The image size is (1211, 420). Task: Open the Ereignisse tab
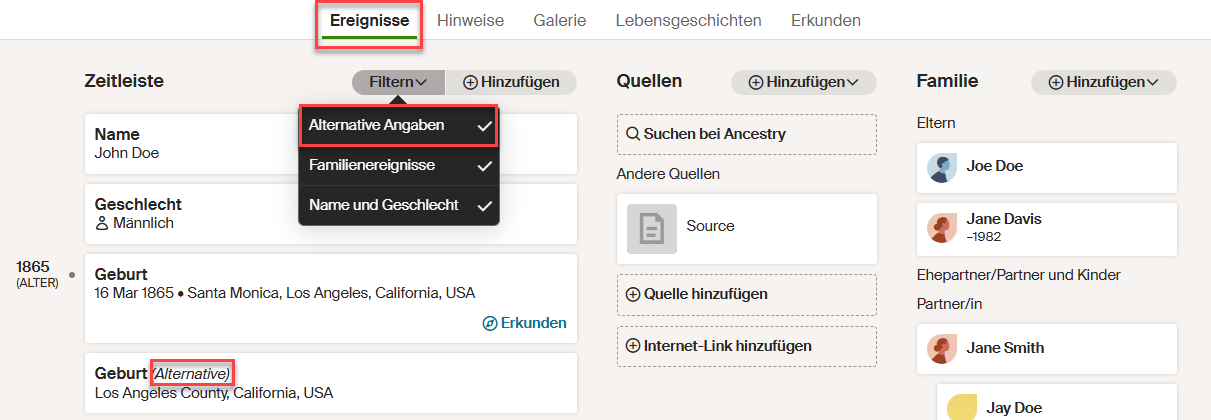tap(369, 21)
